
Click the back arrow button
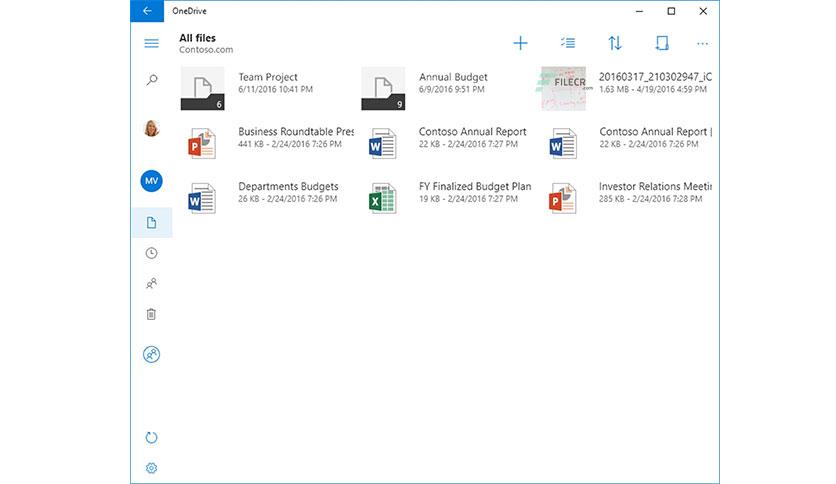tap(147, 11)
